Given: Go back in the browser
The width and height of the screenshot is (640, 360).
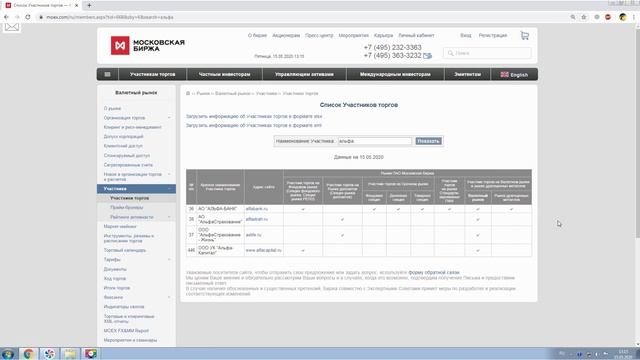Looking at the screenshot, I should point(6,17).
